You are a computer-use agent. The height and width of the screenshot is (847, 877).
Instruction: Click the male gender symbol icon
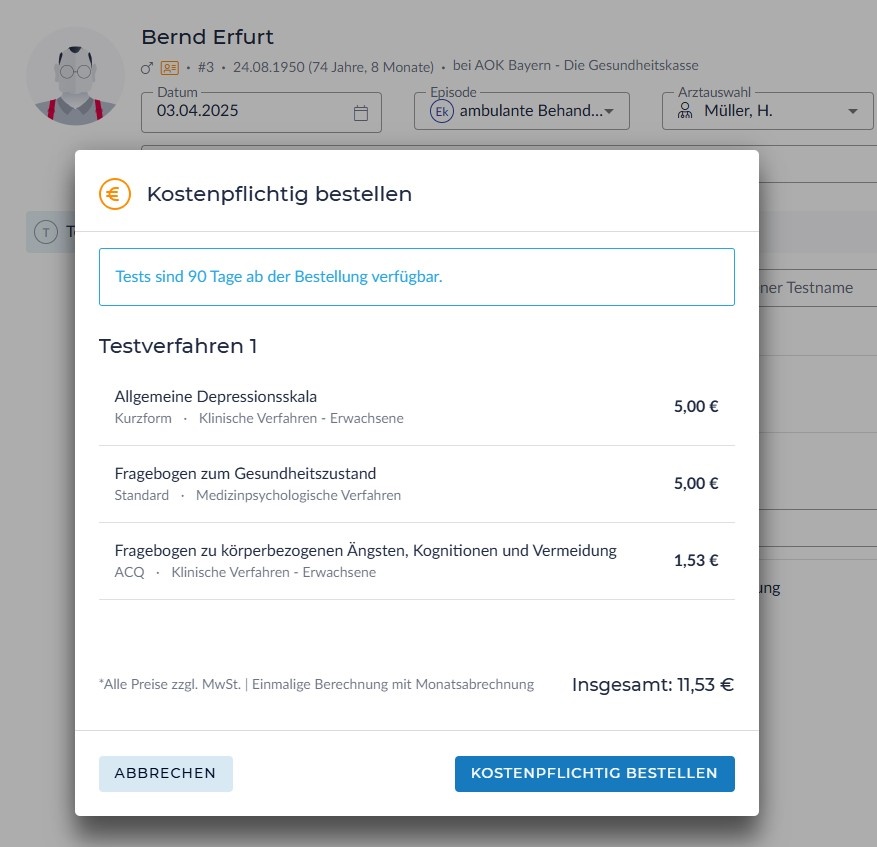pyautogui.click(x=147, y=67)
